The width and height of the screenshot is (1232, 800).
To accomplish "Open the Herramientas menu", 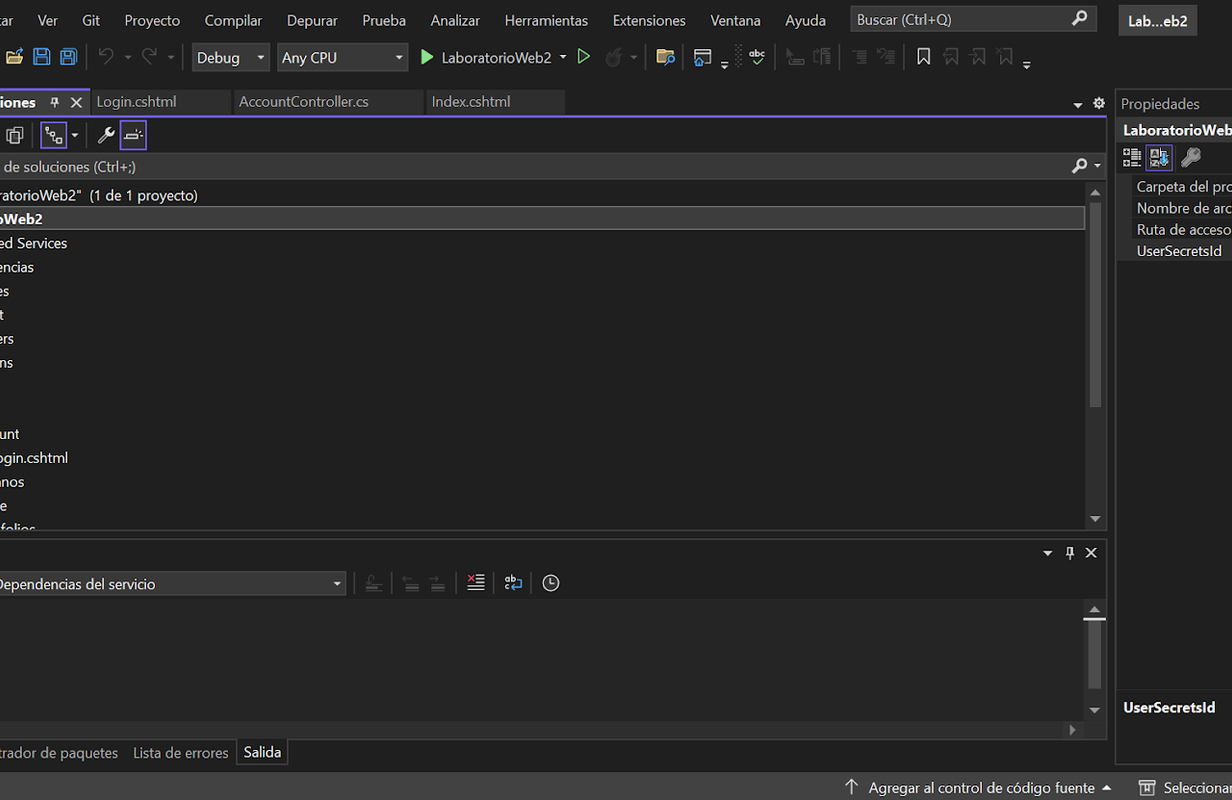I will click(x=546, y=20).
